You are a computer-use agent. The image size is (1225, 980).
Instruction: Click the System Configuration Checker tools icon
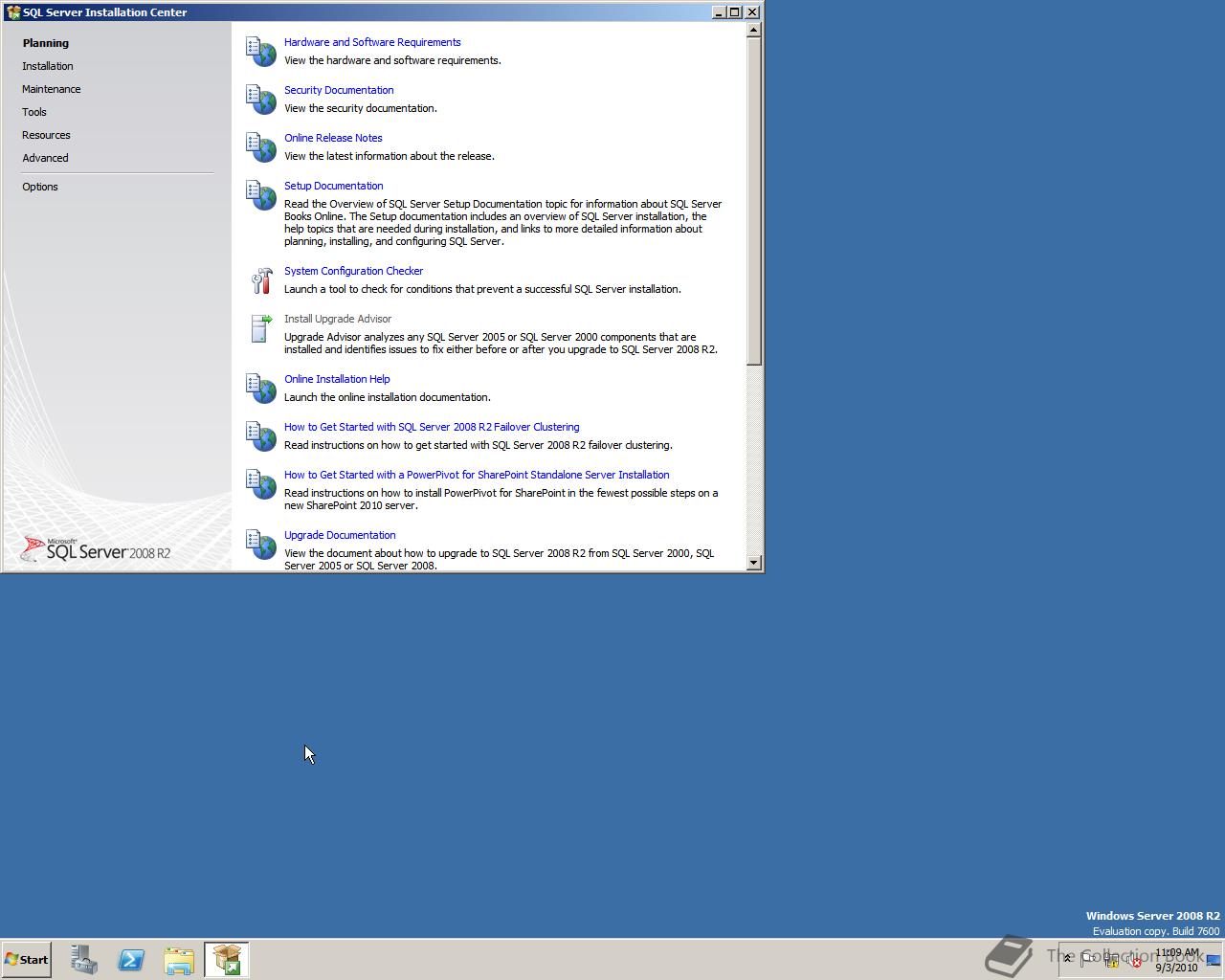[261, 280]
